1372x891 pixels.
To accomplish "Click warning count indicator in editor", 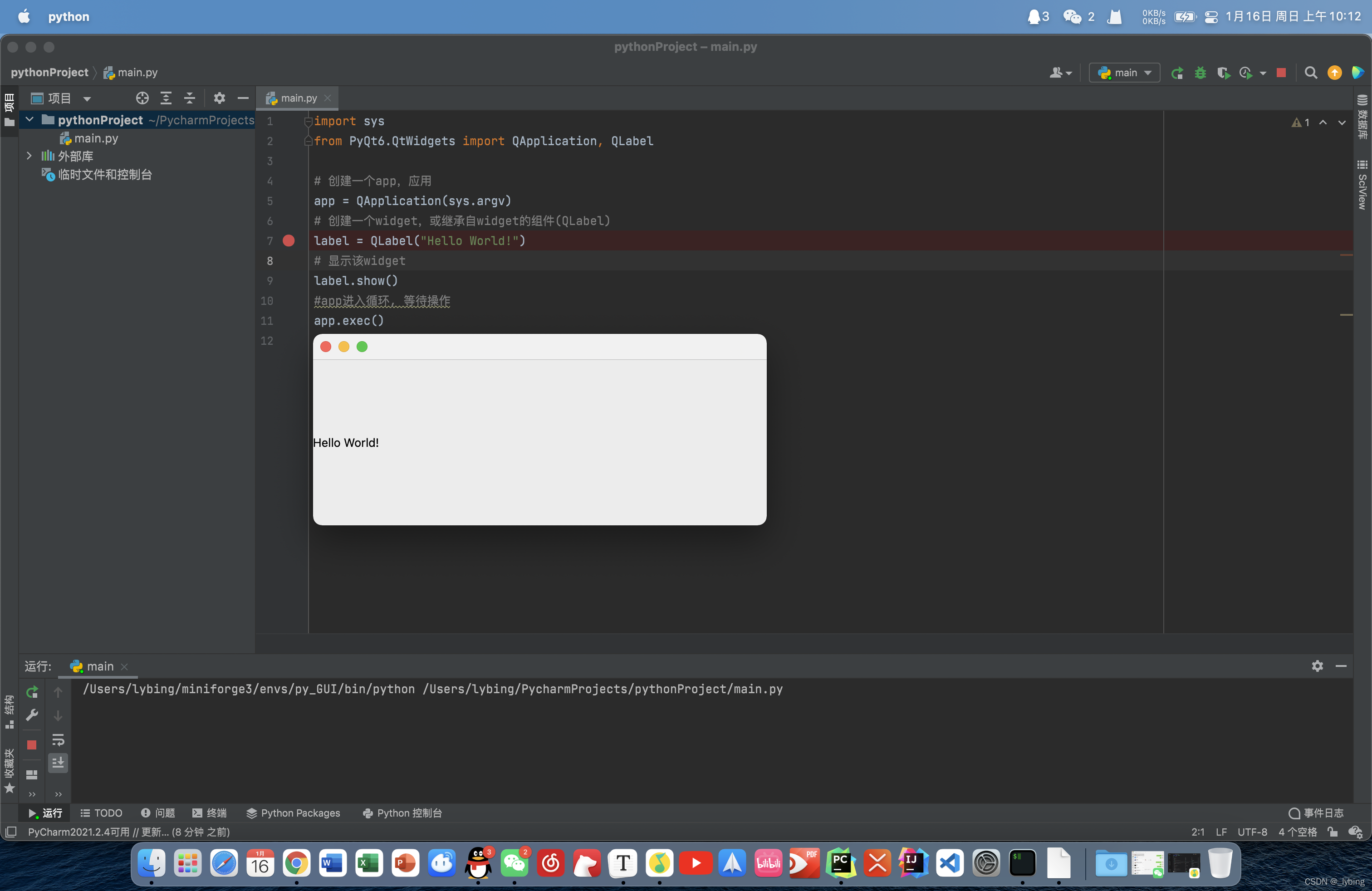I will (1300, 122).
